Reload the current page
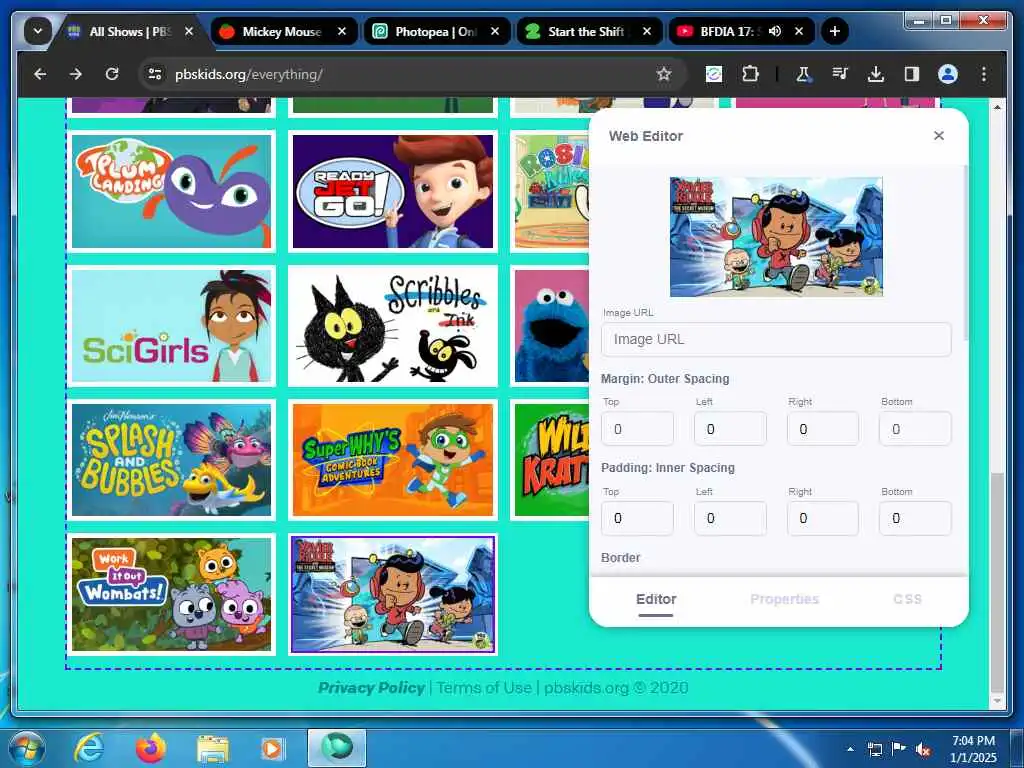The width and height of the screenshot is (1024, 768). 112,74
